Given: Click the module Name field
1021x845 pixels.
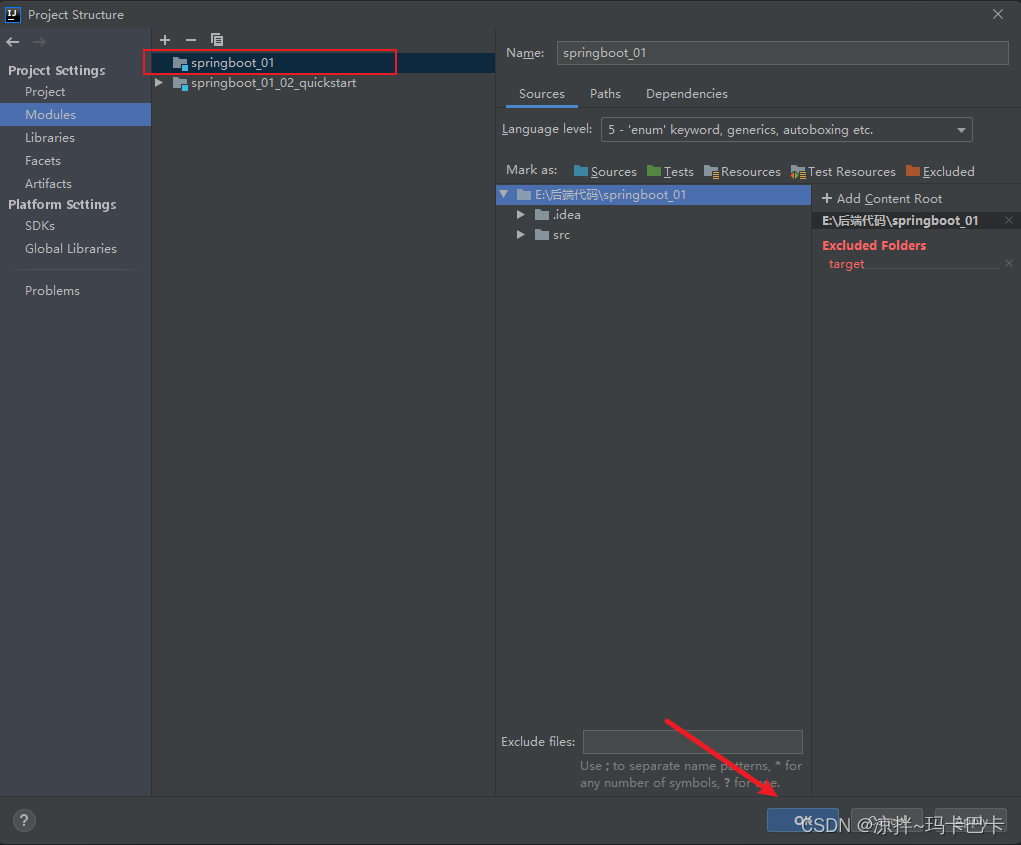Looking at the screenshot, I should pyautogui.click(x=783, y=53).
